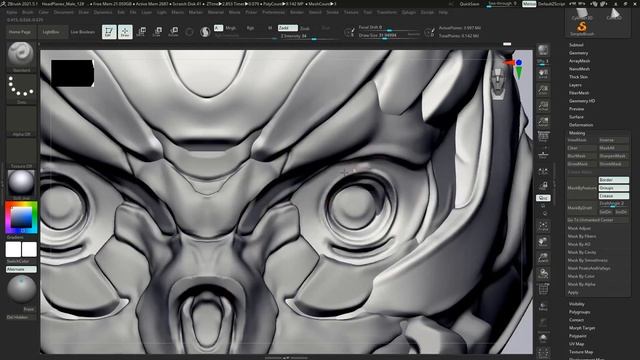Click the SharpenMask button
The image size is (640, 360).
613,156
